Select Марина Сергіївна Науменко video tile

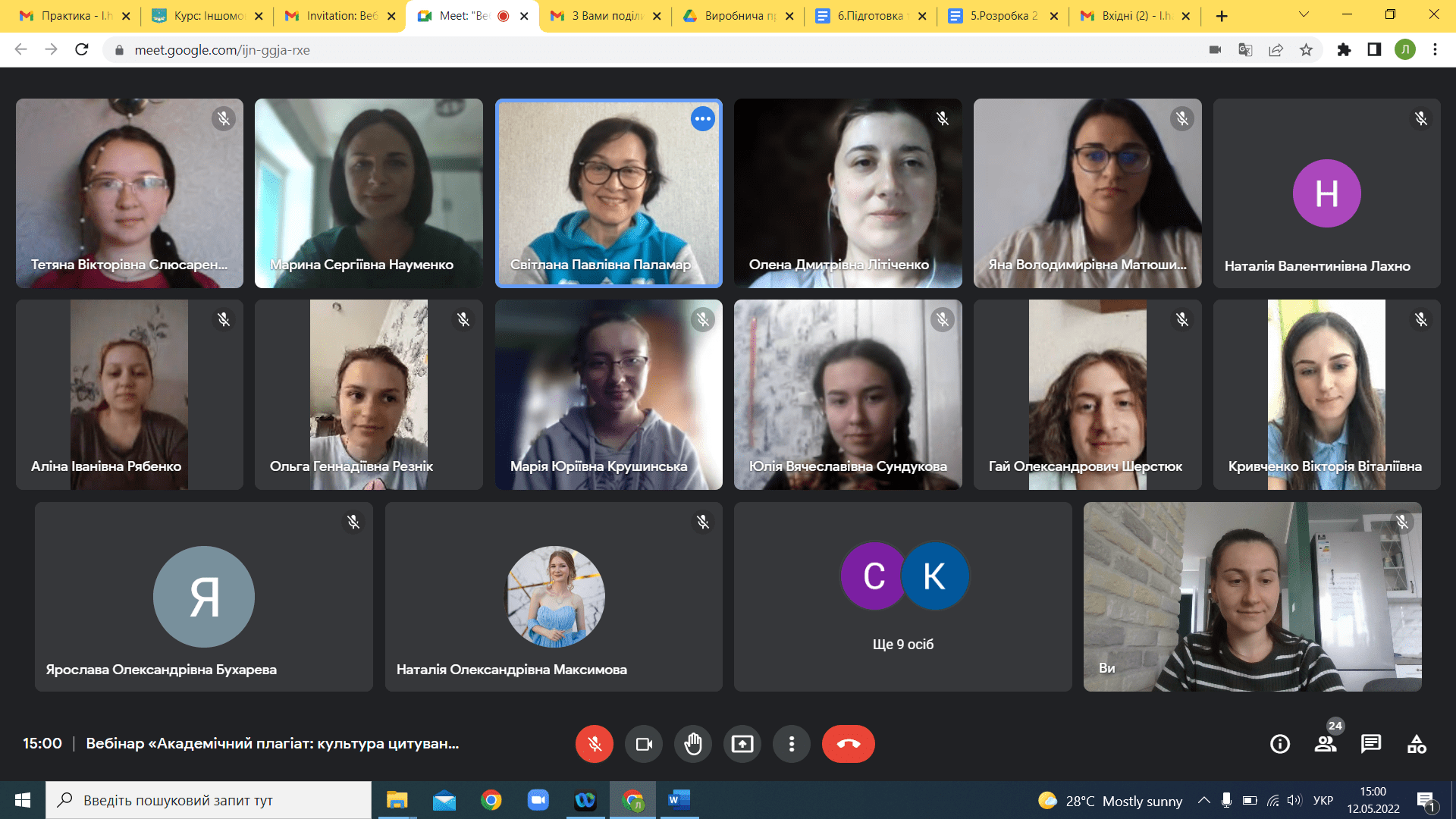click(x=369, y=193)
